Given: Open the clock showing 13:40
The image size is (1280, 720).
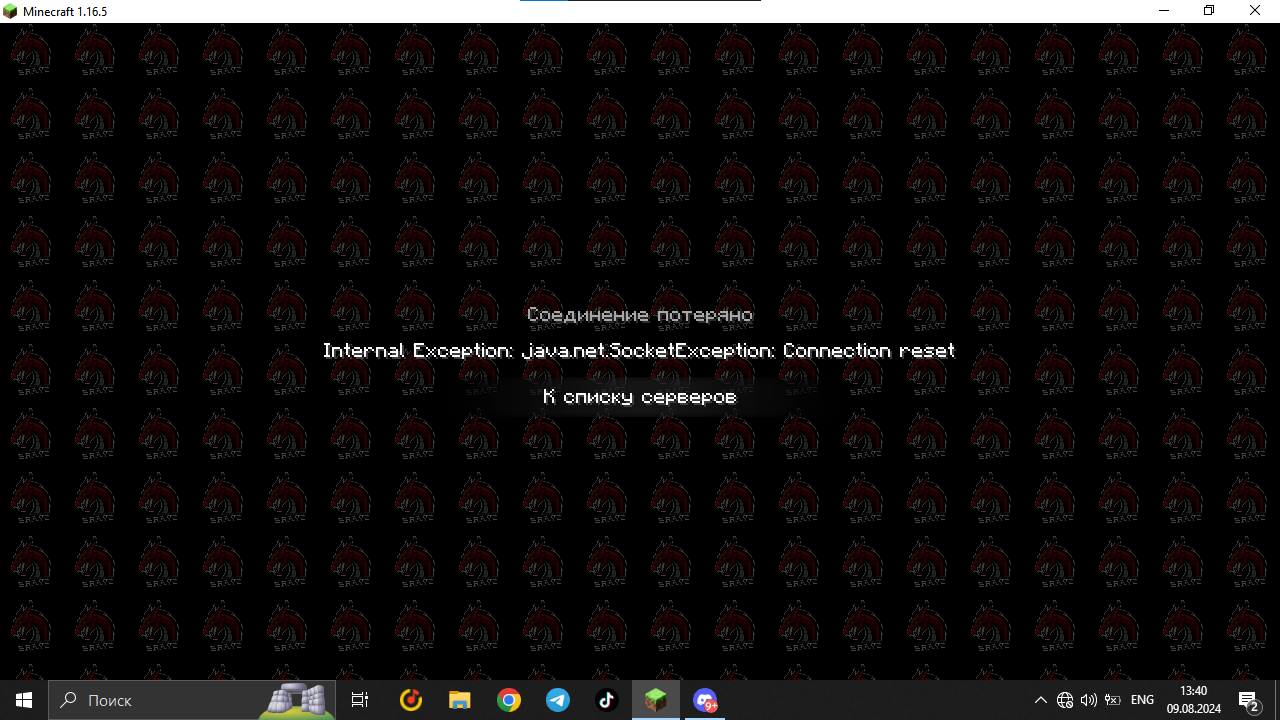Looking at the screenshot, I should (x=1193, y=700).
